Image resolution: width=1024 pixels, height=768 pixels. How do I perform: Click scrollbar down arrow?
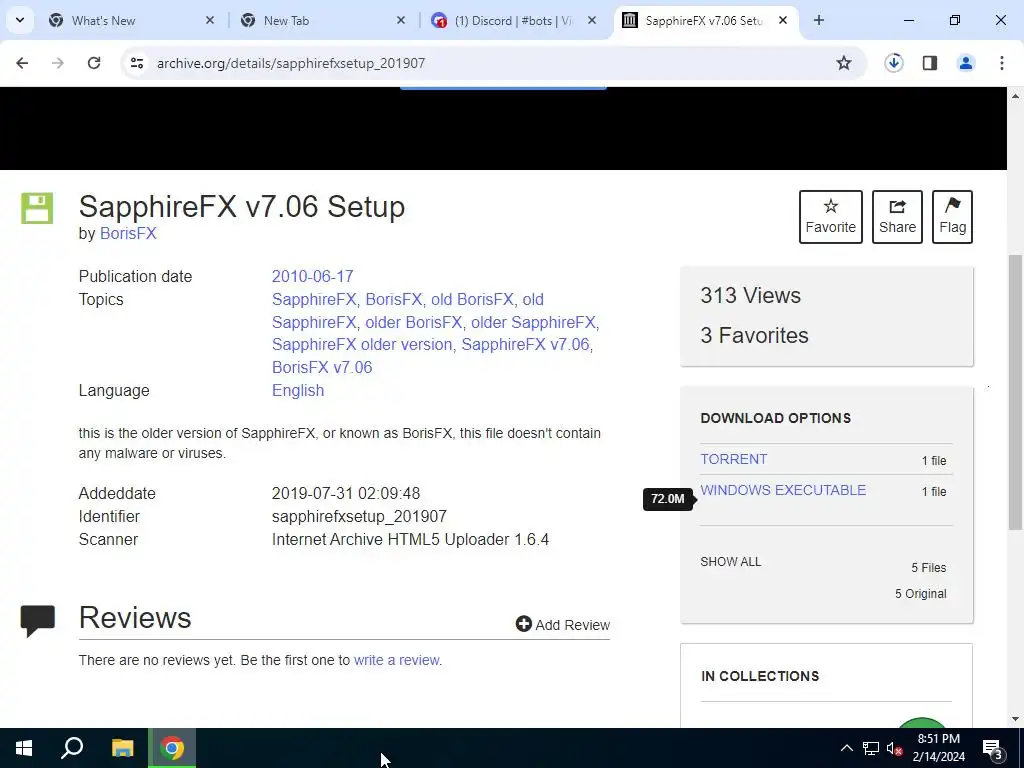[x=1015, y=719]
